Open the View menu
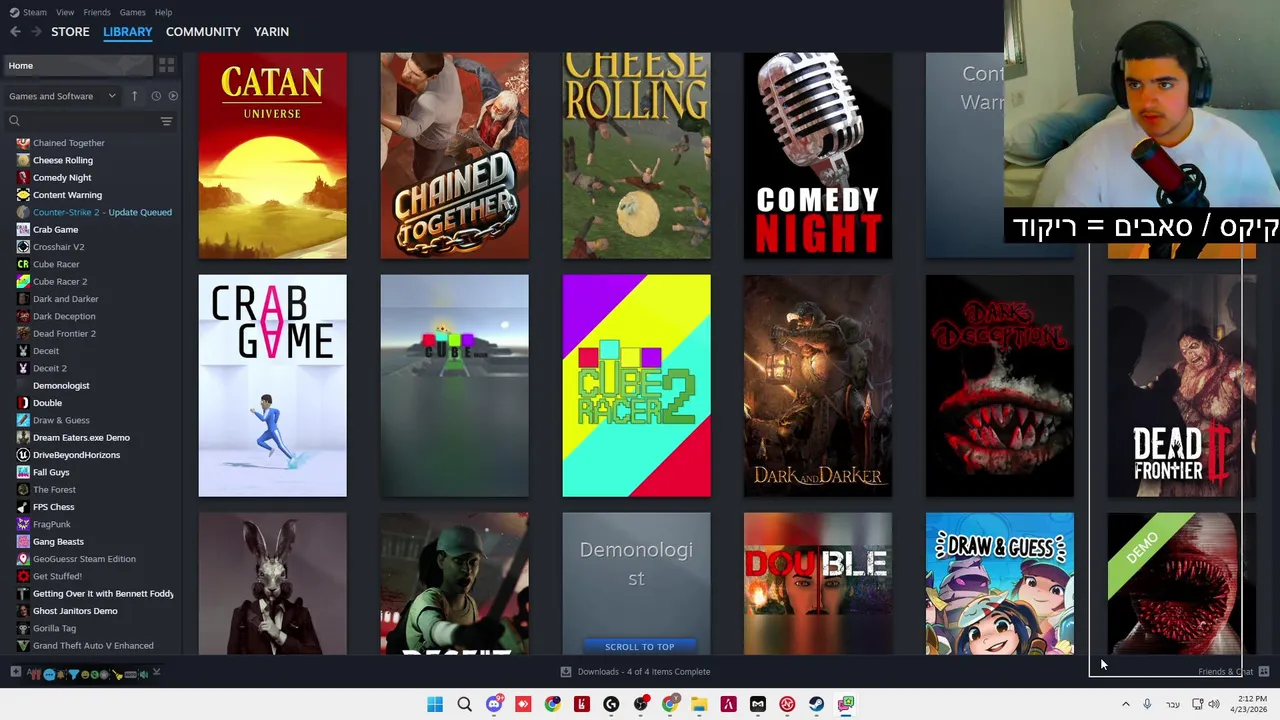This screenshot has height=720, width=1280. [65, 12]
